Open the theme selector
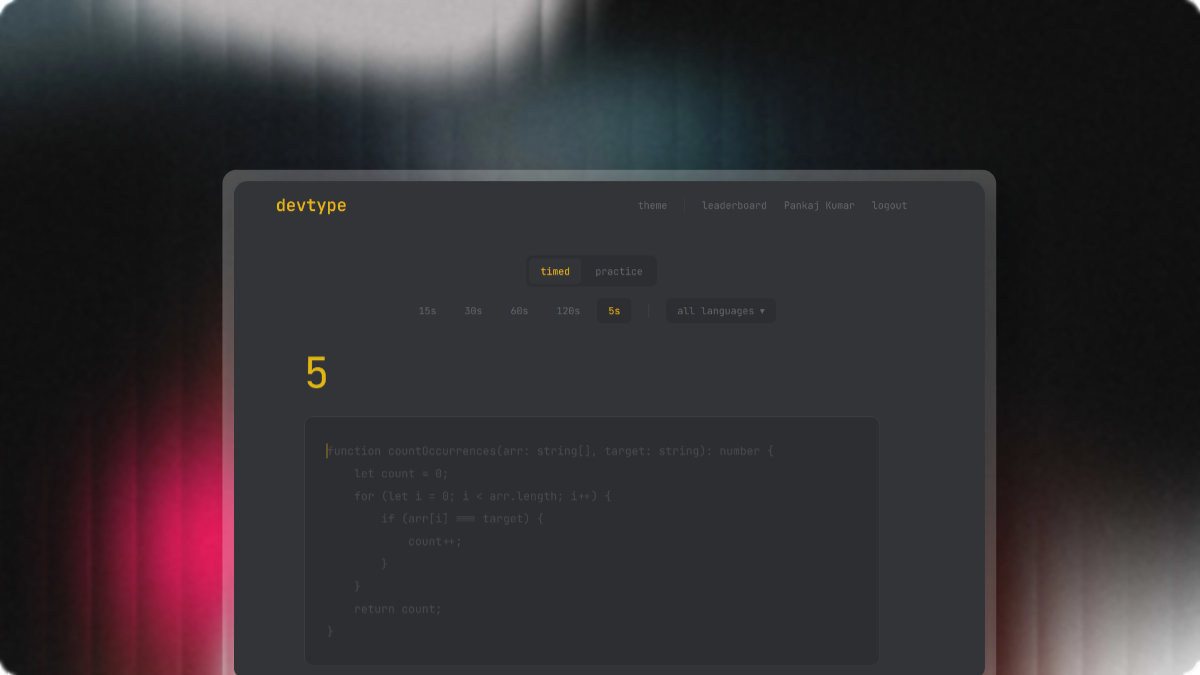1200x675 pixels. click(652, 206)
